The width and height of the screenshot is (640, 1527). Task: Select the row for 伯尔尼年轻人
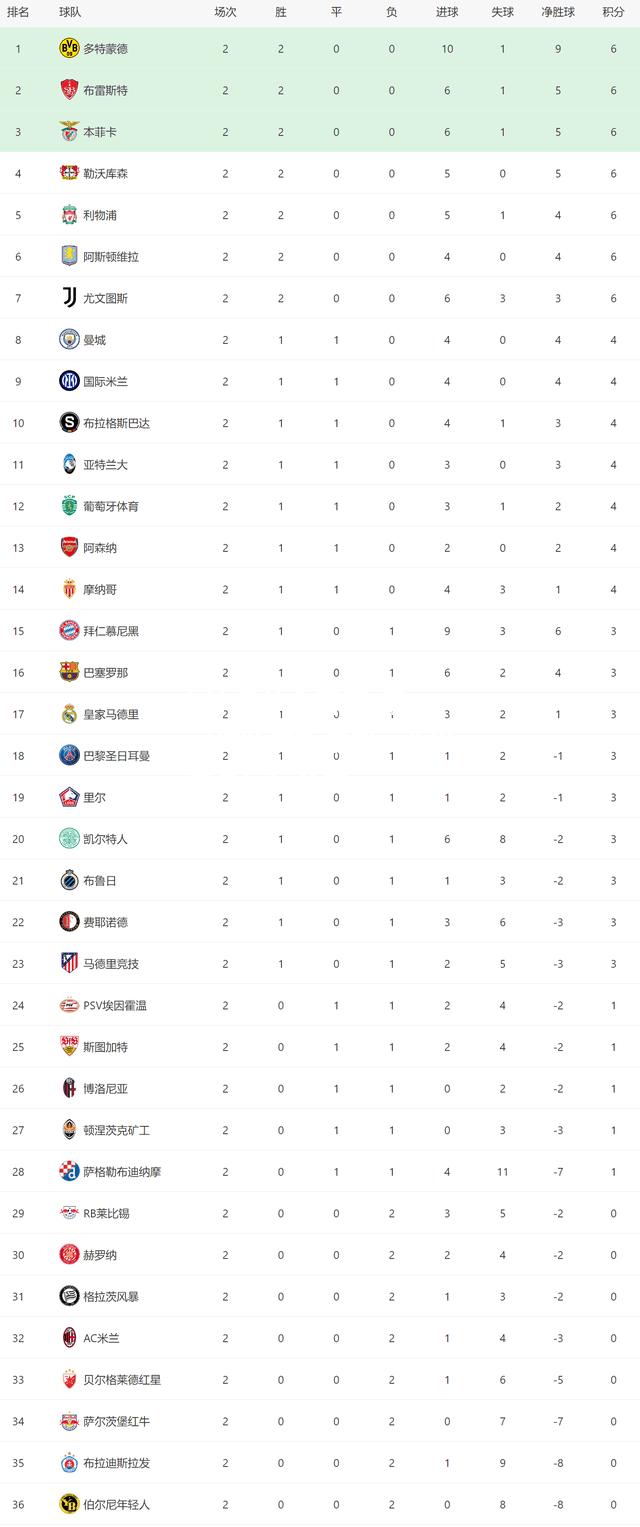(x=320, y=1504)
